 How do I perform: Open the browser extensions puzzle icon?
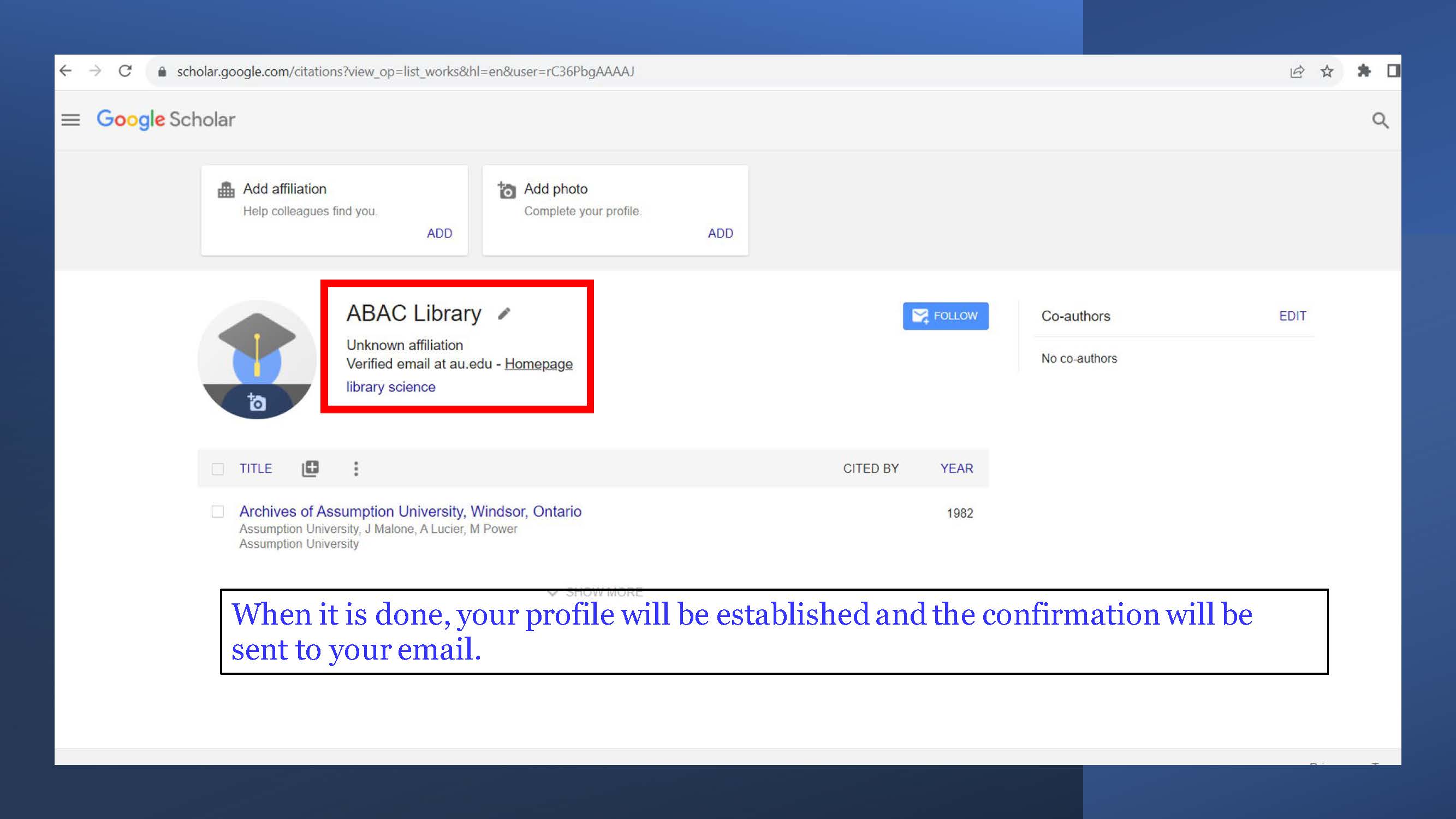[1364, 70]
